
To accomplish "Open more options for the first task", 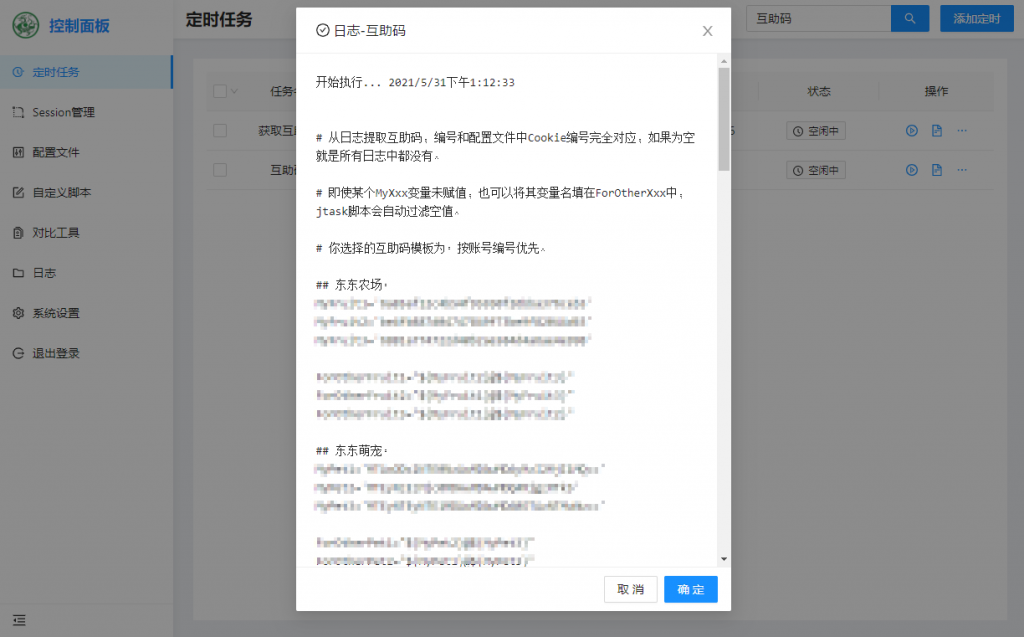I will 962,131.
